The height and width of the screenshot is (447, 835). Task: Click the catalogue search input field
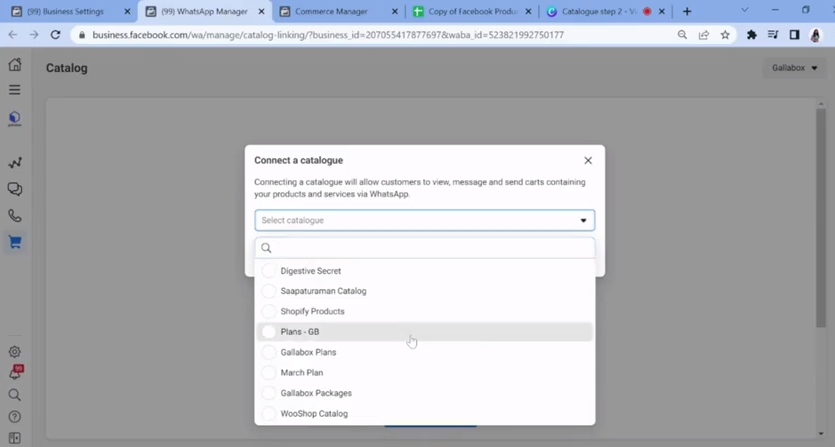tap(424, 248)
